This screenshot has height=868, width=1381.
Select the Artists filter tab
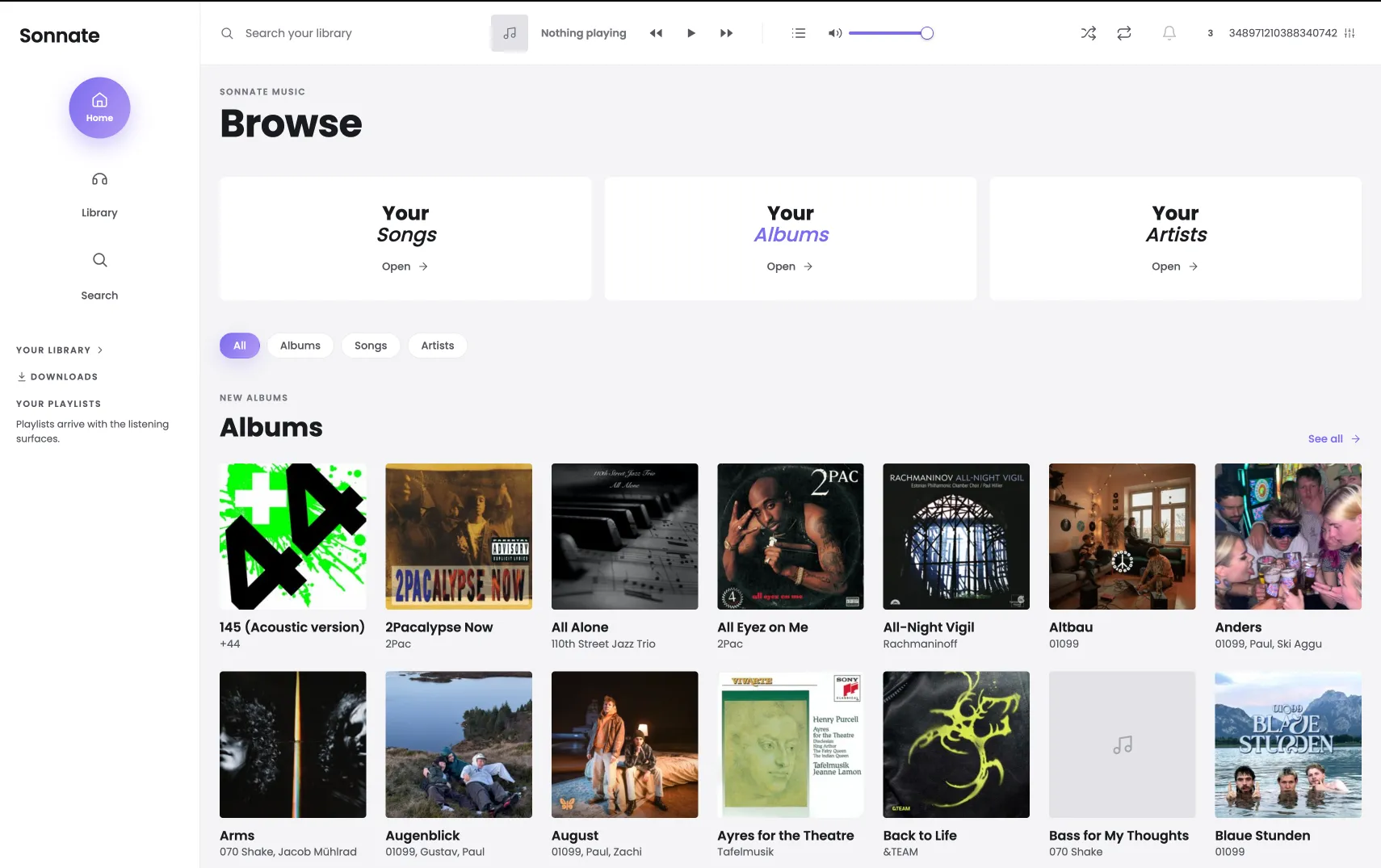[x=438, y=346]
